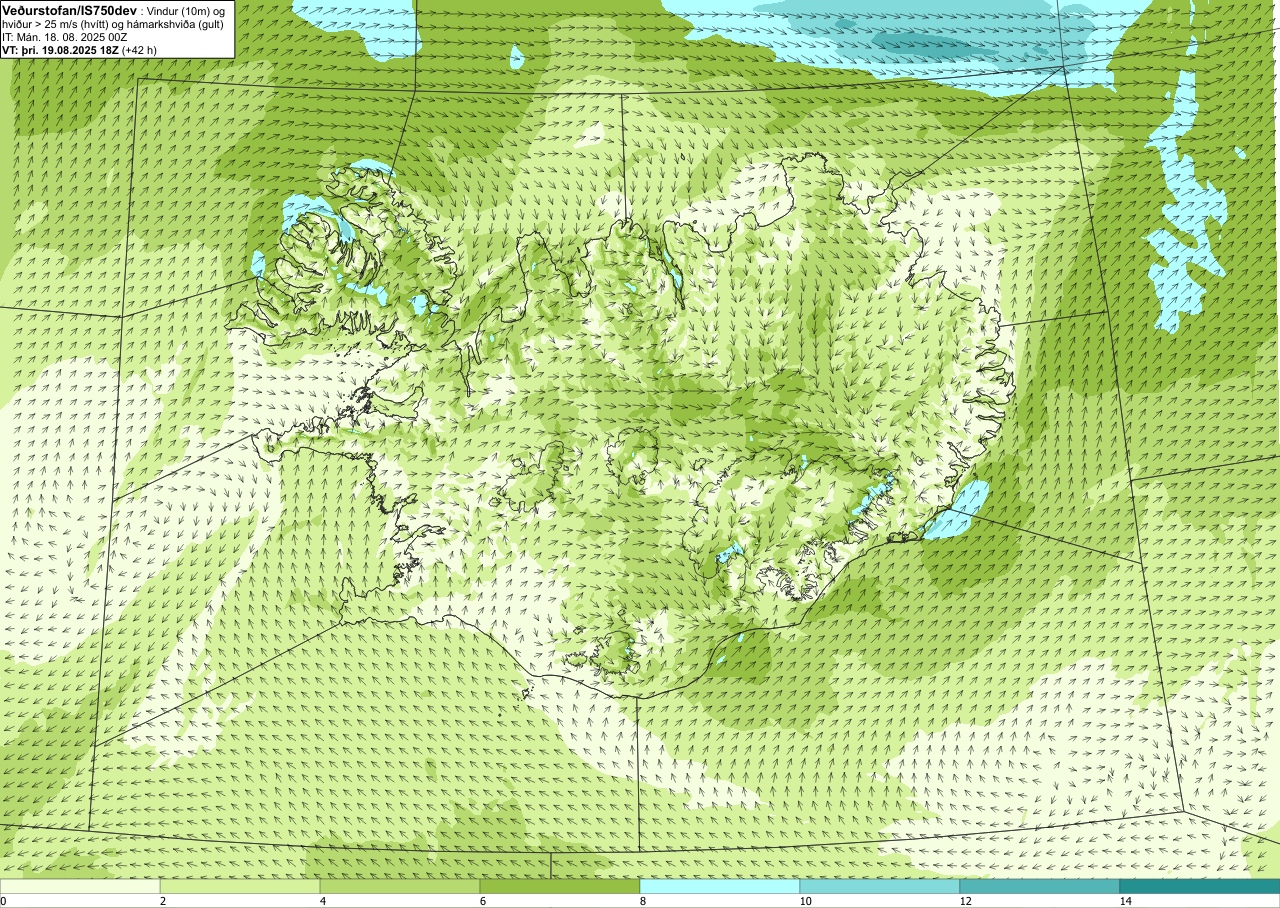
Task: Select the 'IT: Mán. 18. 08. 2025 00Z' line
Action: pos(64,36)
